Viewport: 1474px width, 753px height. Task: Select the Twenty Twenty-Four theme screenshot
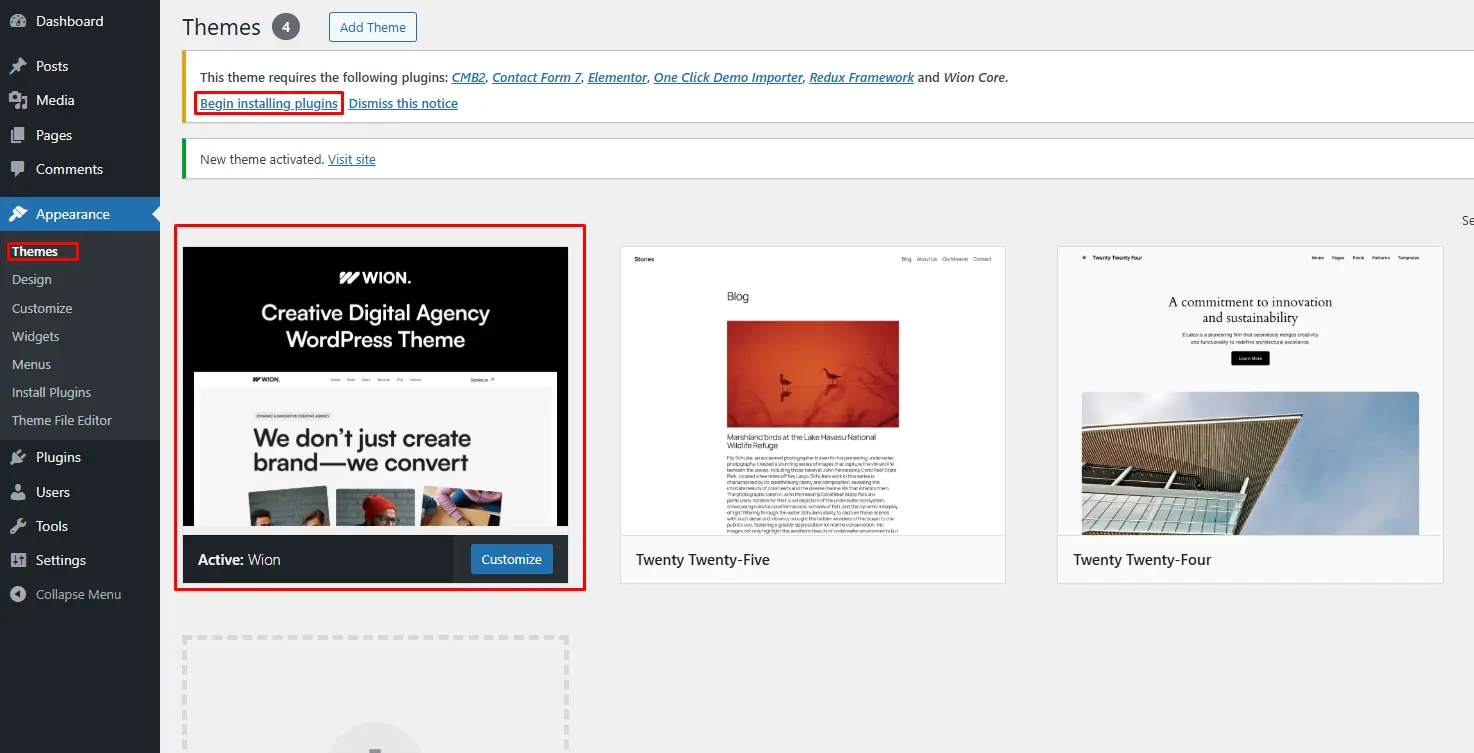pyautogui.click(x=1250, y=390)
